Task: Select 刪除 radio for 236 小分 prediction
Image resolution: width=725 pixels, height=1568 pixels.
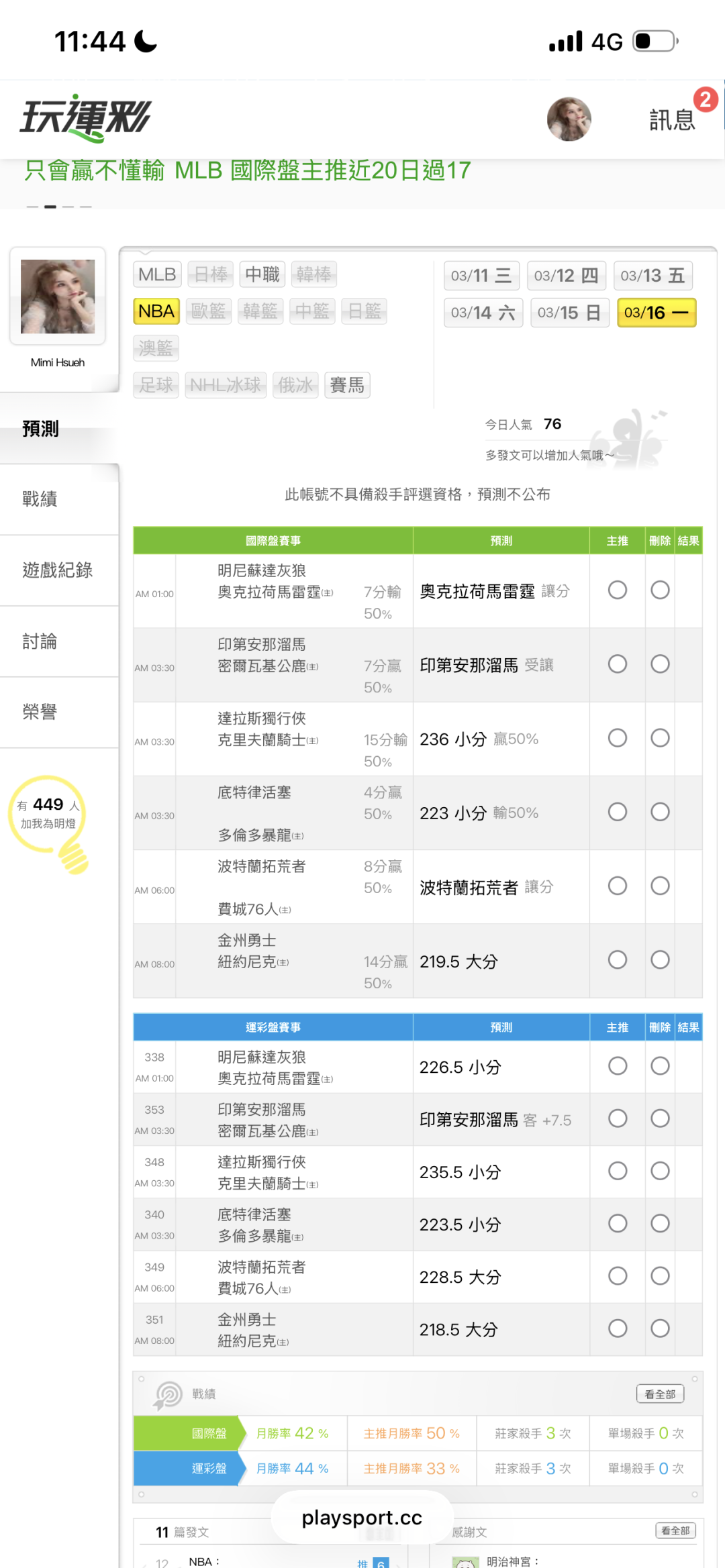Action: tap(660, 738)
